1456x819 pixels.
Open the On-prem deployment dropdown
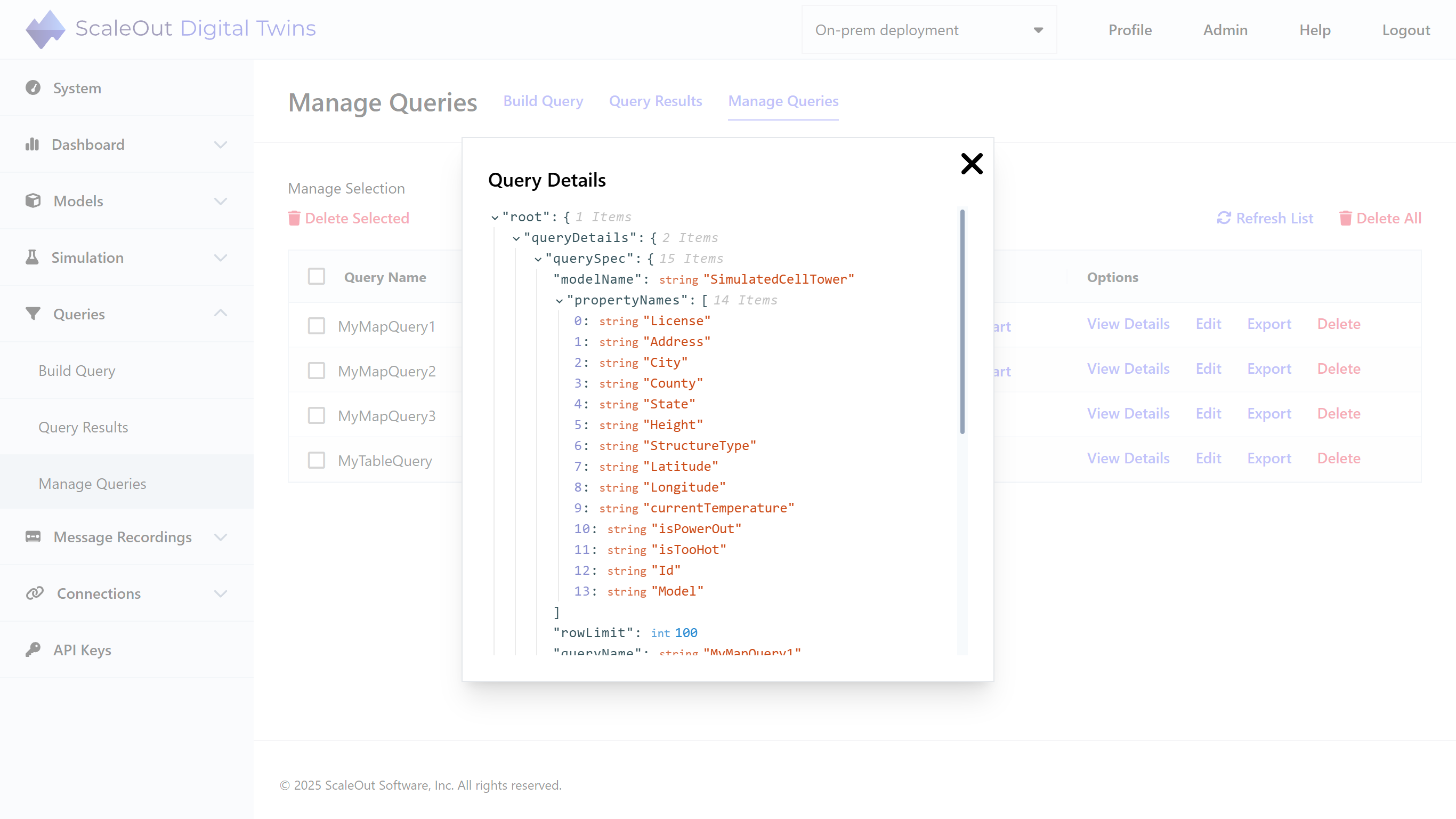click(x=929, y=30)
